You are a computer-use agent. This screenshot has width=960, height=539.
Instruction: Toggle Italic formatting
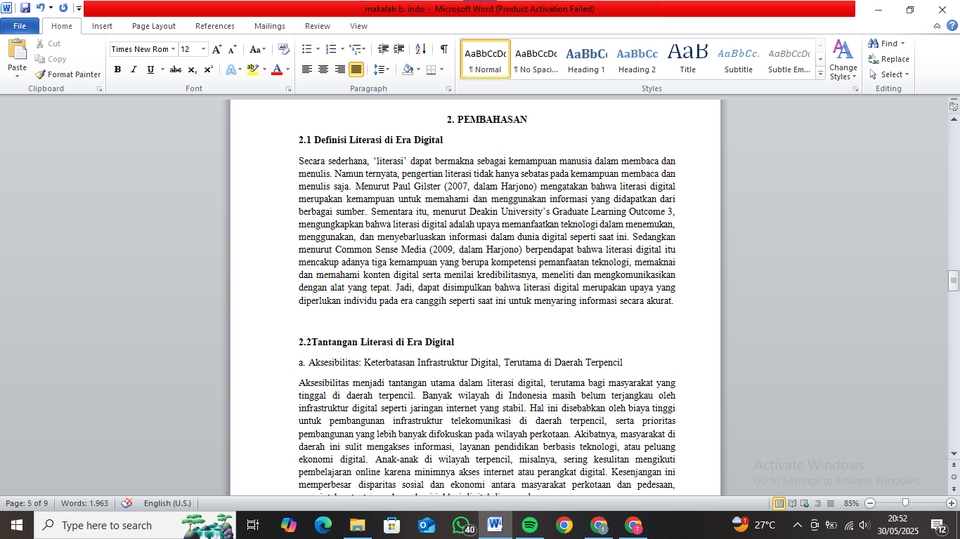133,69
